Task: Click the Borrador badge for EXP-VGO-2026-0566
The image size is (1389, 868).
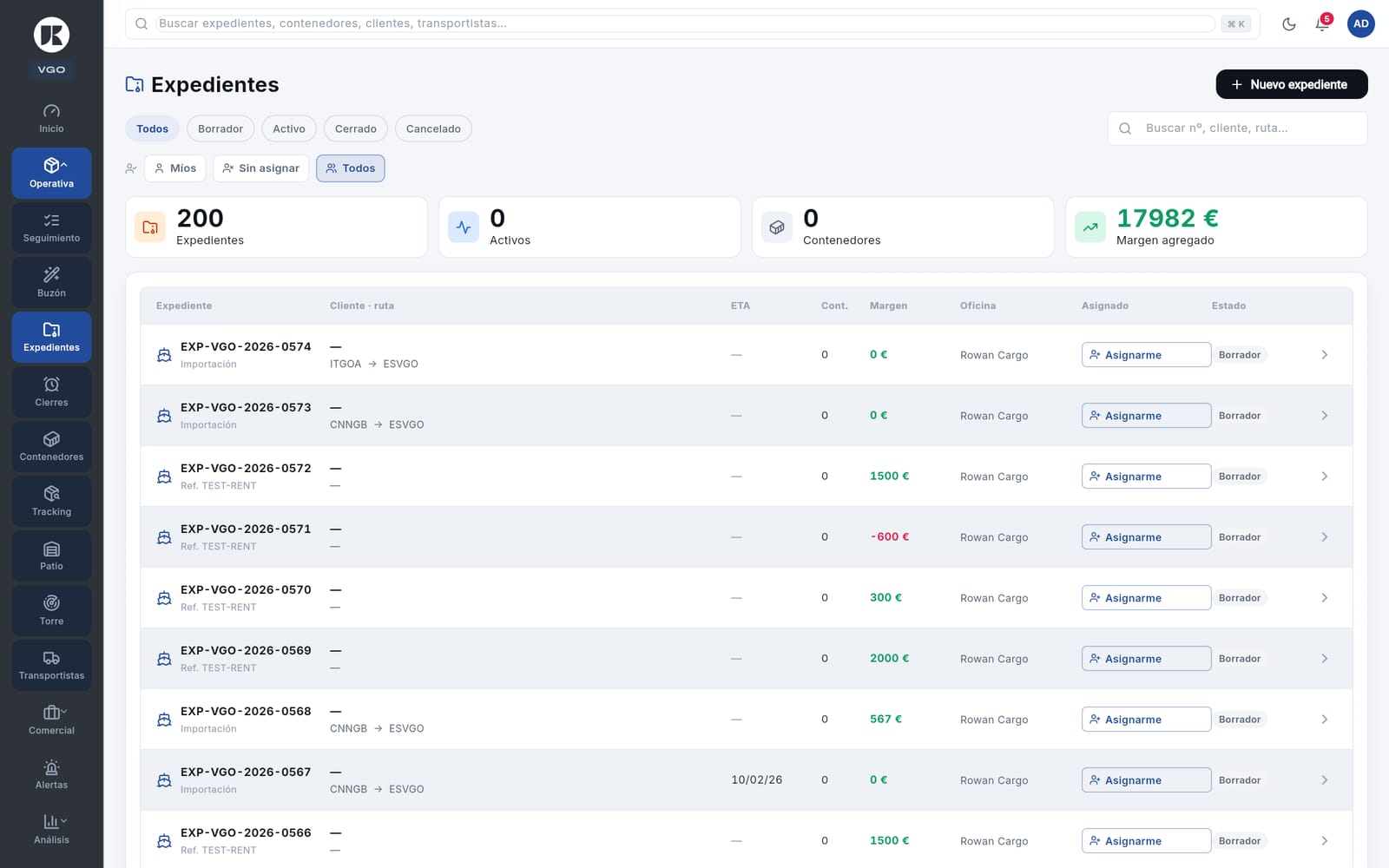Action: click(x=1240, y=841)
